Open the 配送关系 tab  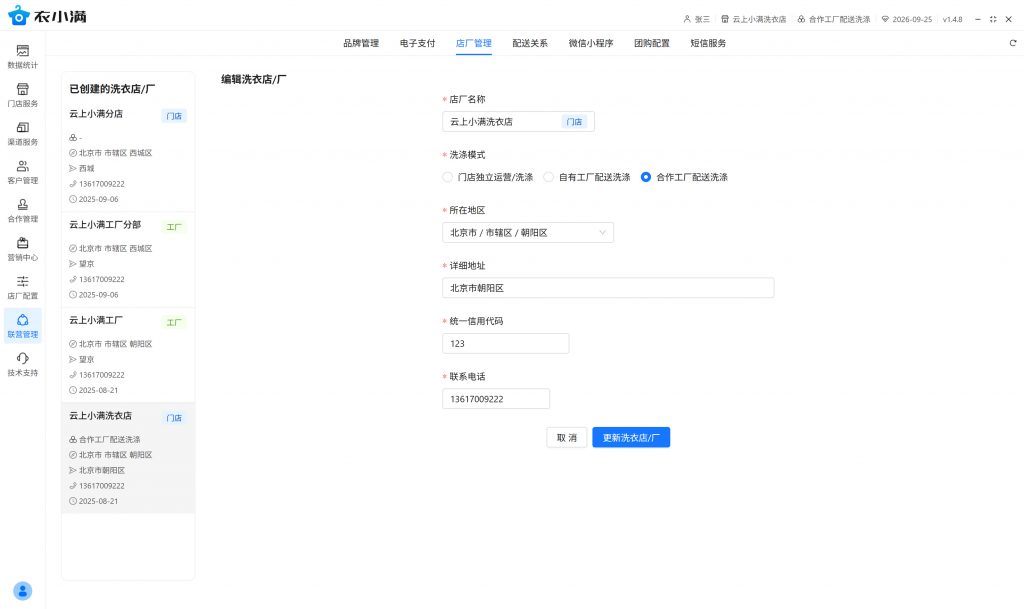[x=530, y=43]
